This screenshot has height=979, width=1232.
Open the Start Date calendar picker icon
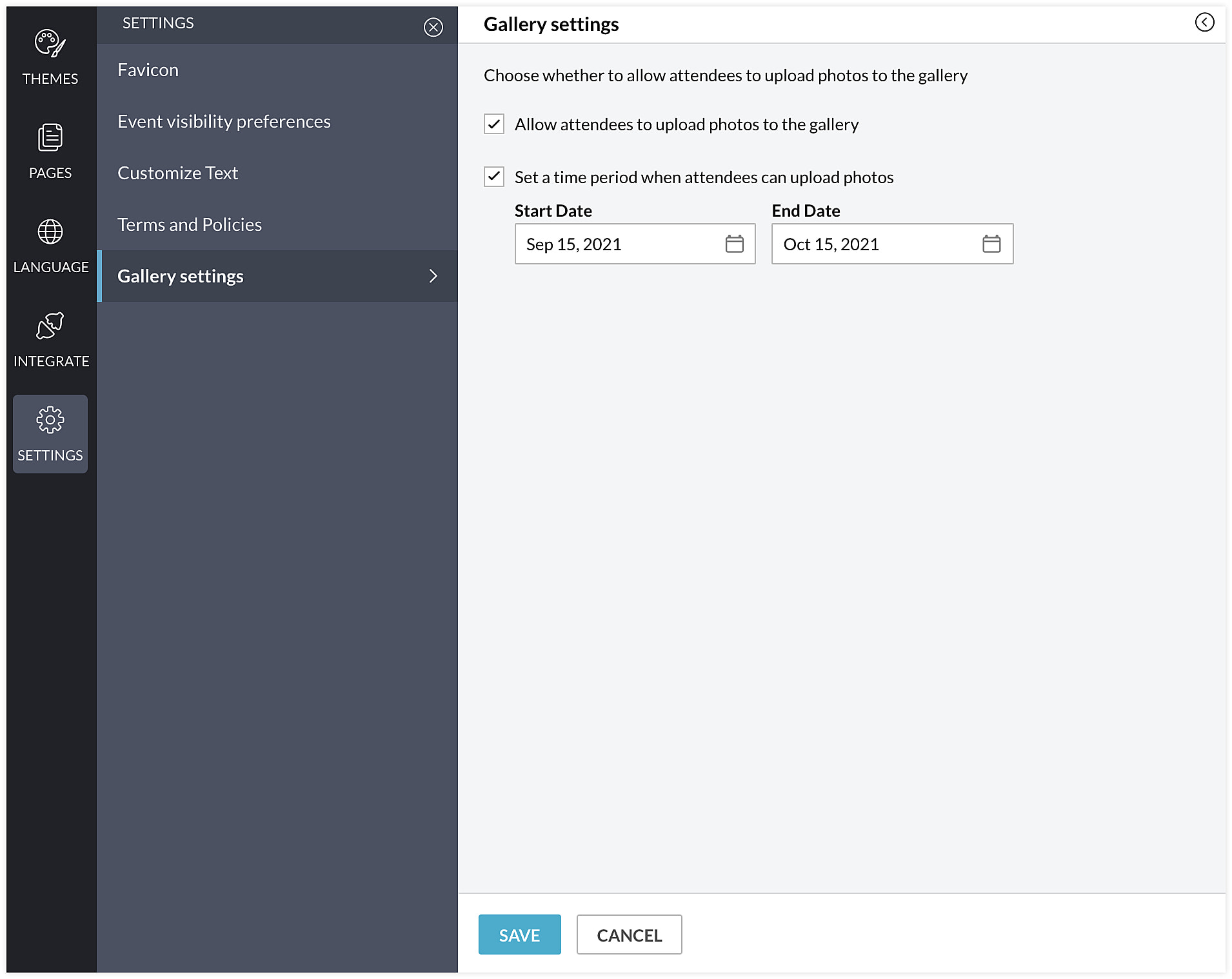pos(734,244)
